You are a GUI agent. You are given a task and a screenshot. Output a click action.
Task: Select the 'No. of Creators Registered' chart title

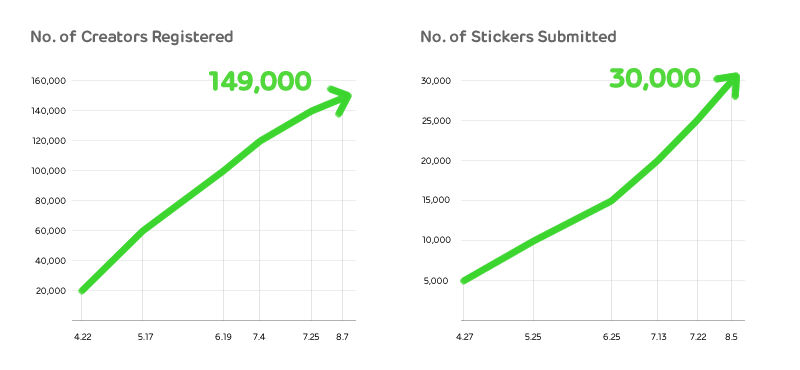point(132,37)
